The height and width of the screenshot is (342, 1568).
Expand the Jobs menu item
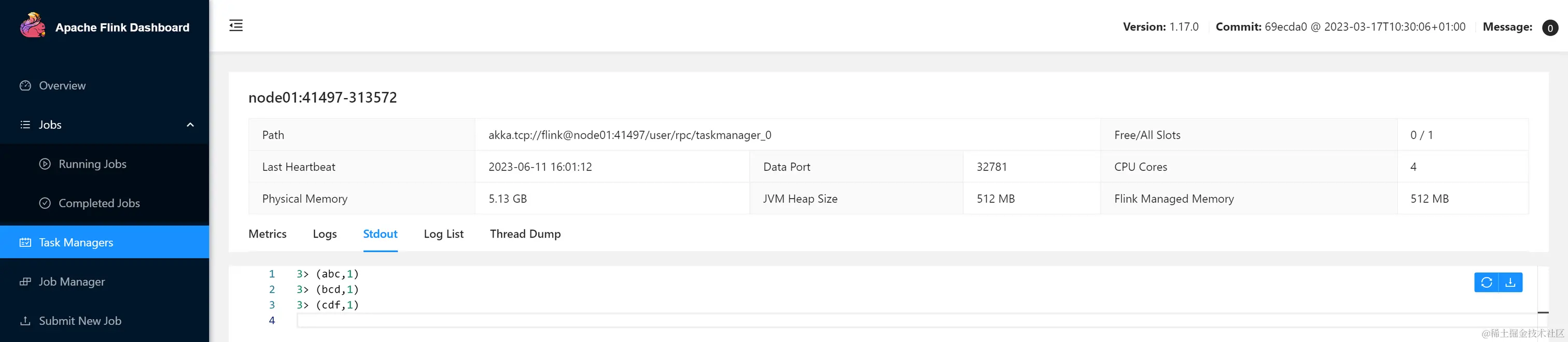click(105, 125)
